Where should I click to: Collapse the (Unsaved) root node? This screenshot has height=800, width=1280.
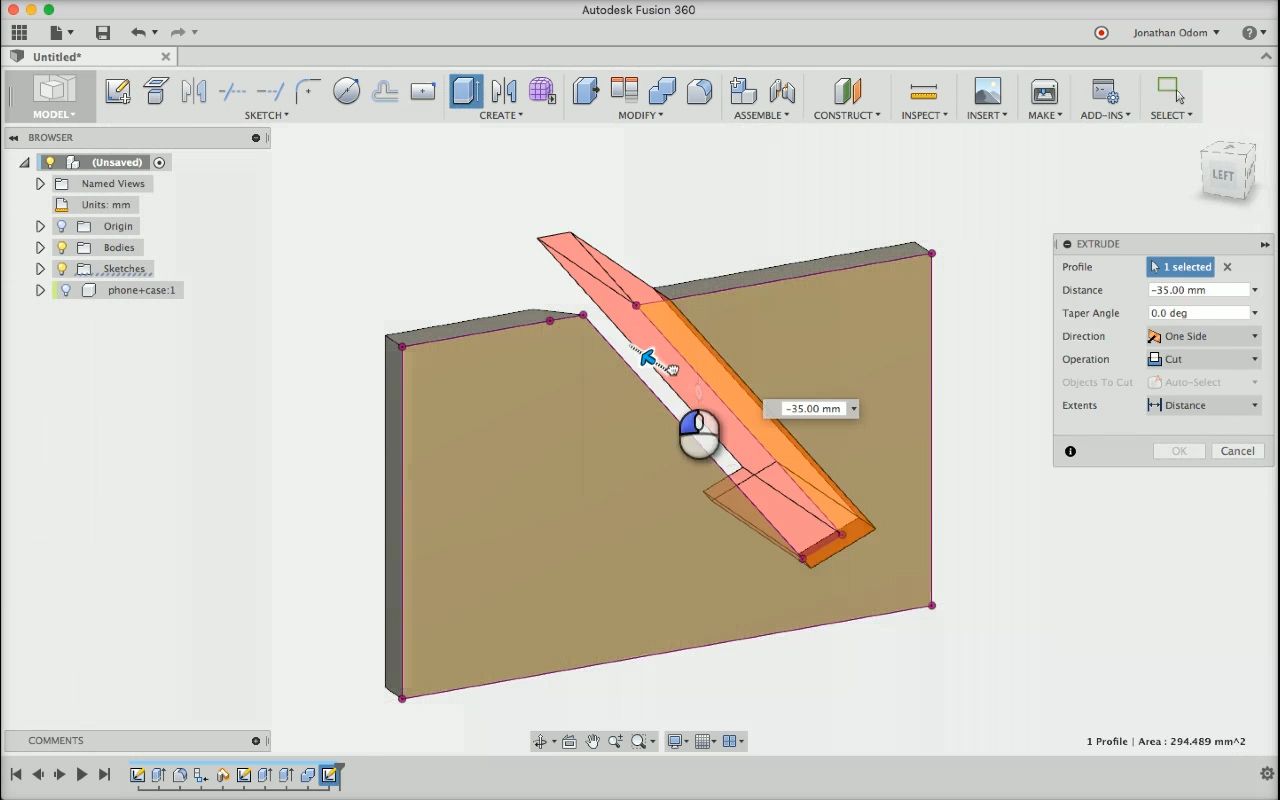(25, 162)
